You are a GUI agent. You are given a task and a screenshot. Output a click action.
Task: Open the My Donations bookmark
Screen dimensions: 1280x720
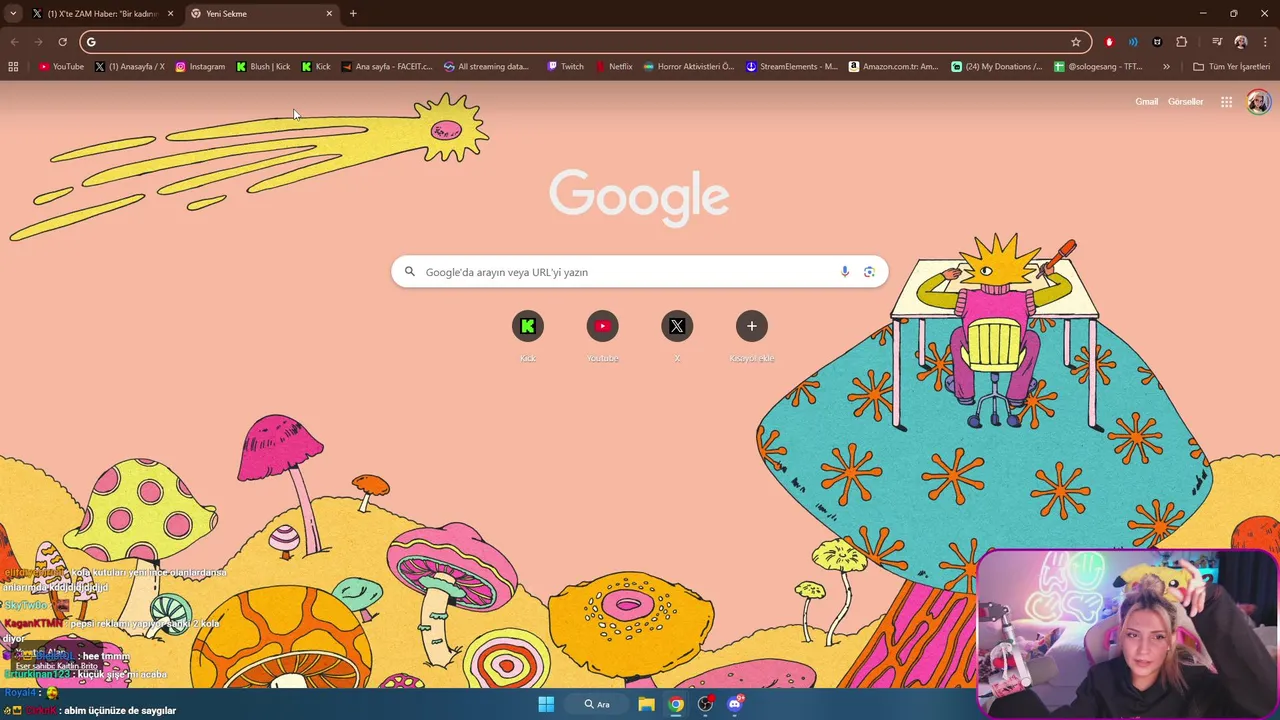pyautogui.click(x=997, y=67)
